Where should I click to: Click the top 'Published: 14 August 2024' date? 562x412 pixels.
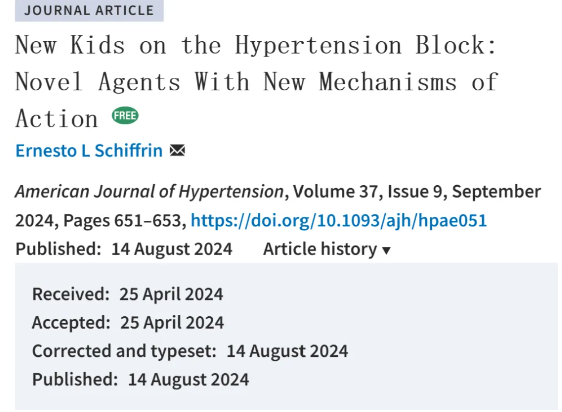pyautogui.click(x=124, y=249)
